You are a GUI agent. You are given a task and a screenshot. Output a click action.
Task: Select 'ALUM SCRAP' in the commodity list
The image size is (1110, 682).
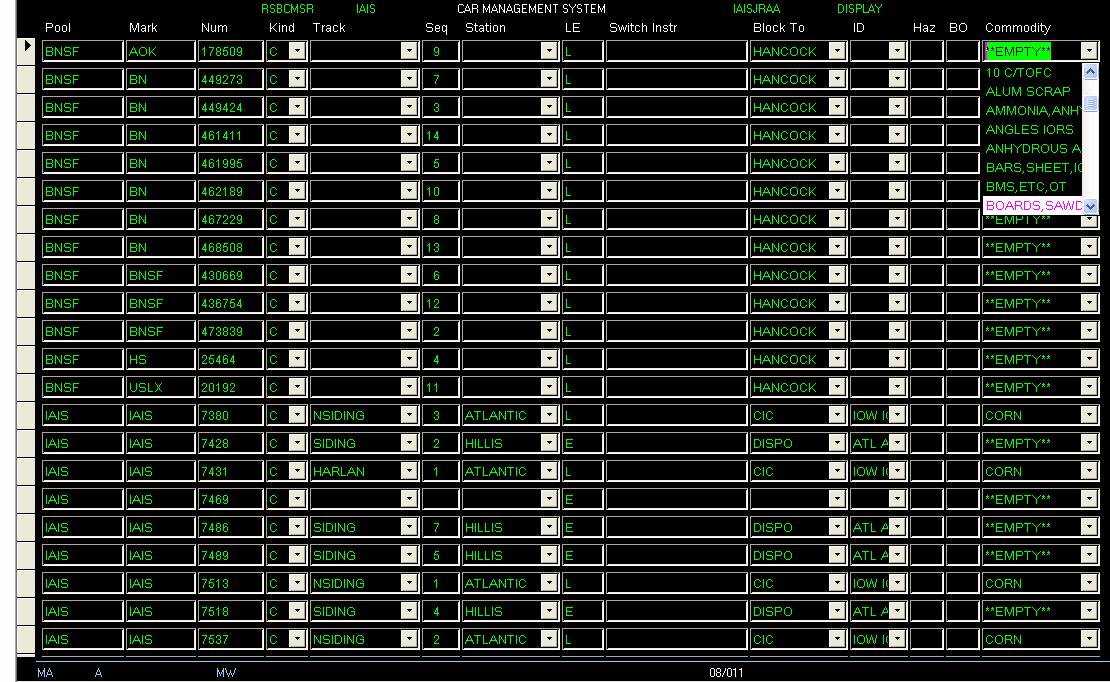click(1032, 91)
